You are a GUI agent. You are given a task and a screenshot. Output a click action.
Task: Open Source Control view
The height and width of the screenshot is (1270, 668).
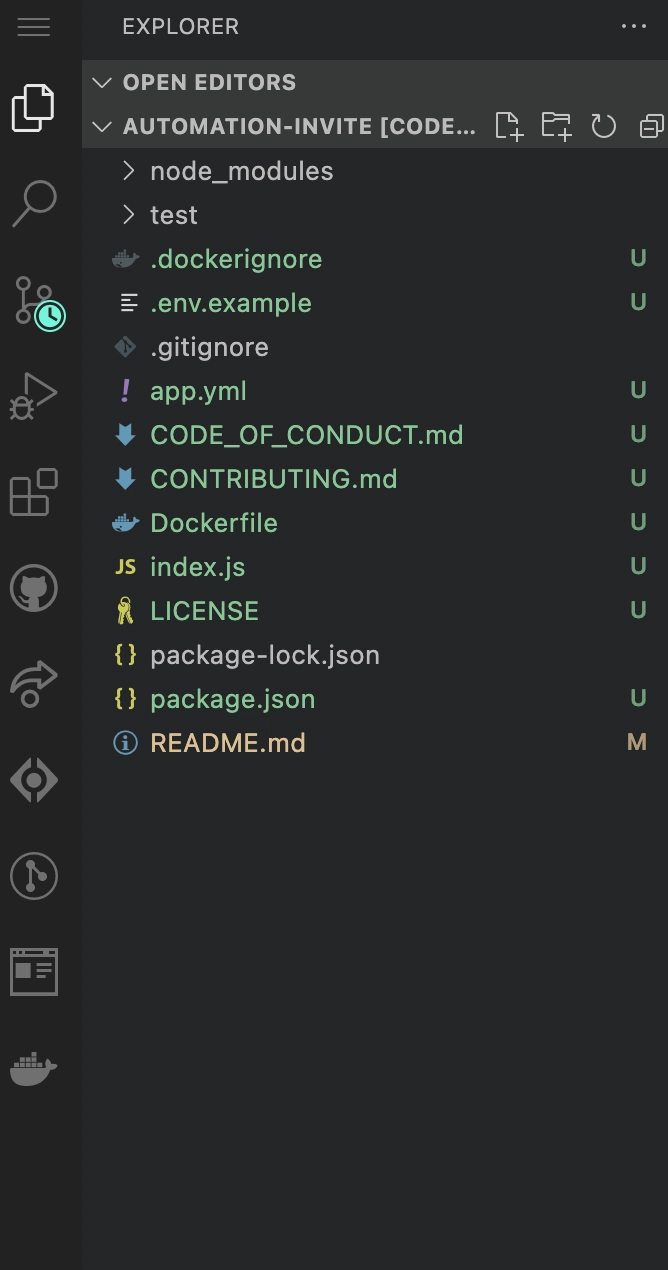[34, 300]
